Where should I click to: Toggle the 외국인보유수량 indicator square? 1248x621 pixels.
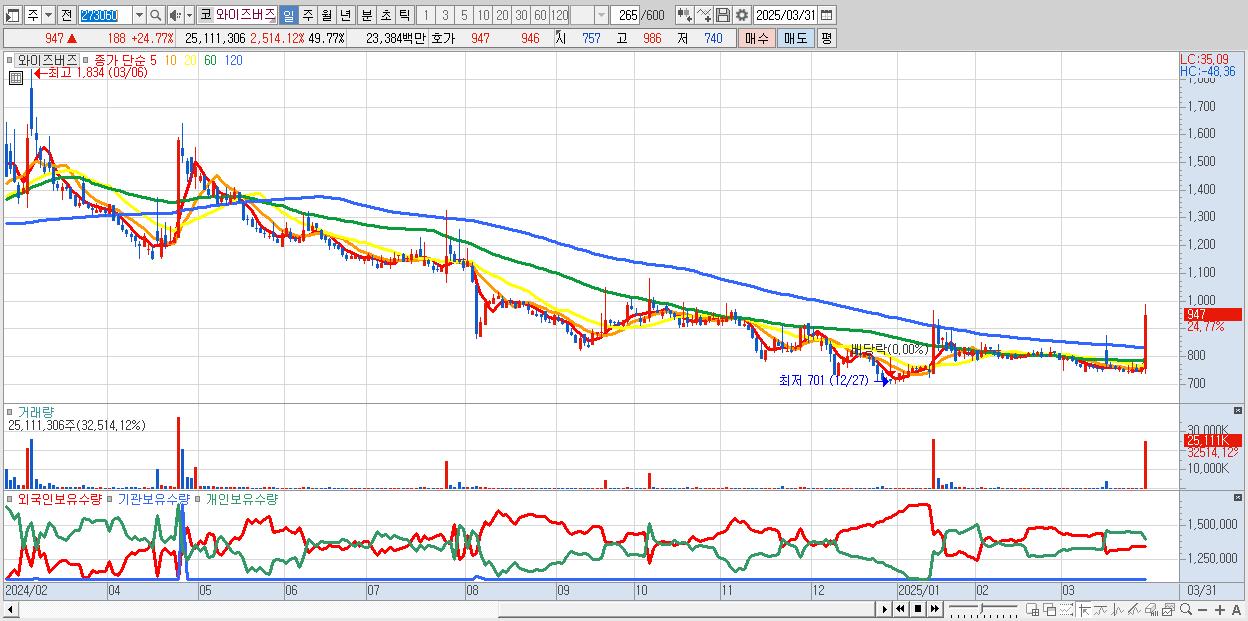point(11,498)
